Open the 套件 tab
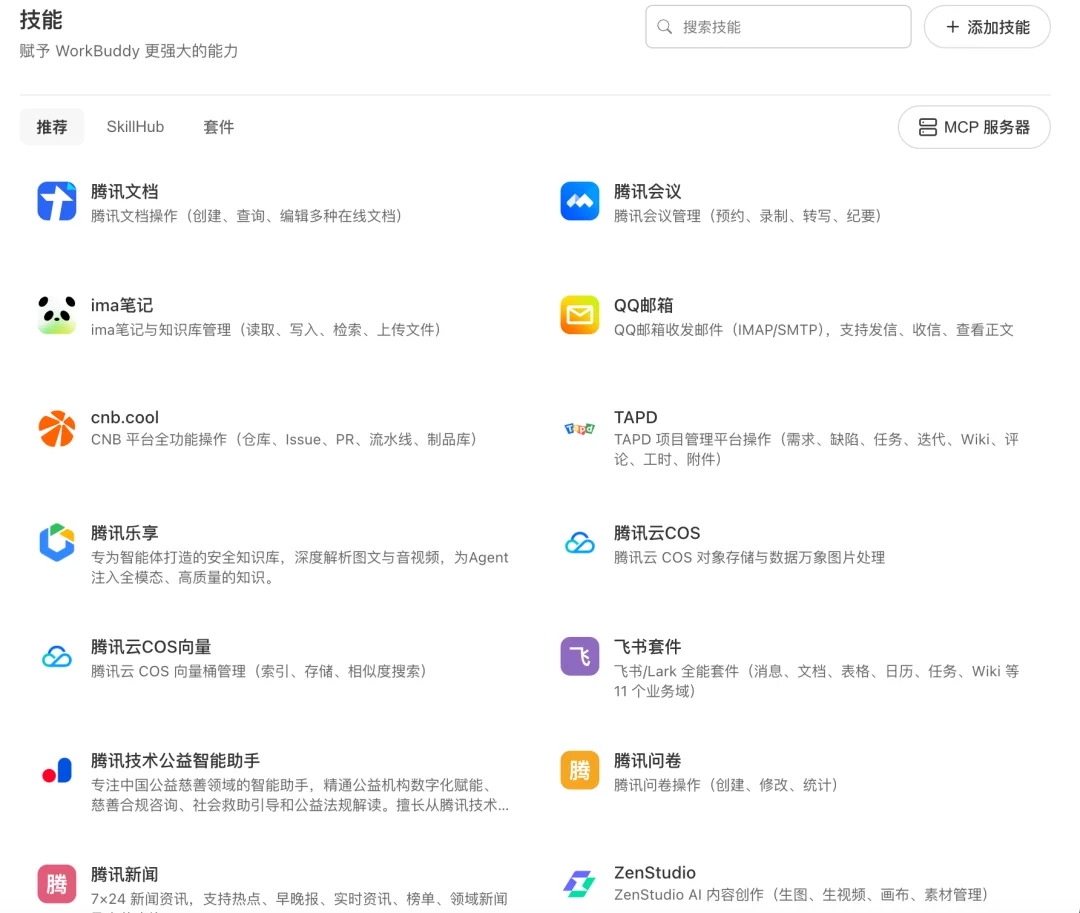This screenshot has height=913, width=1080. coord(218,127)
